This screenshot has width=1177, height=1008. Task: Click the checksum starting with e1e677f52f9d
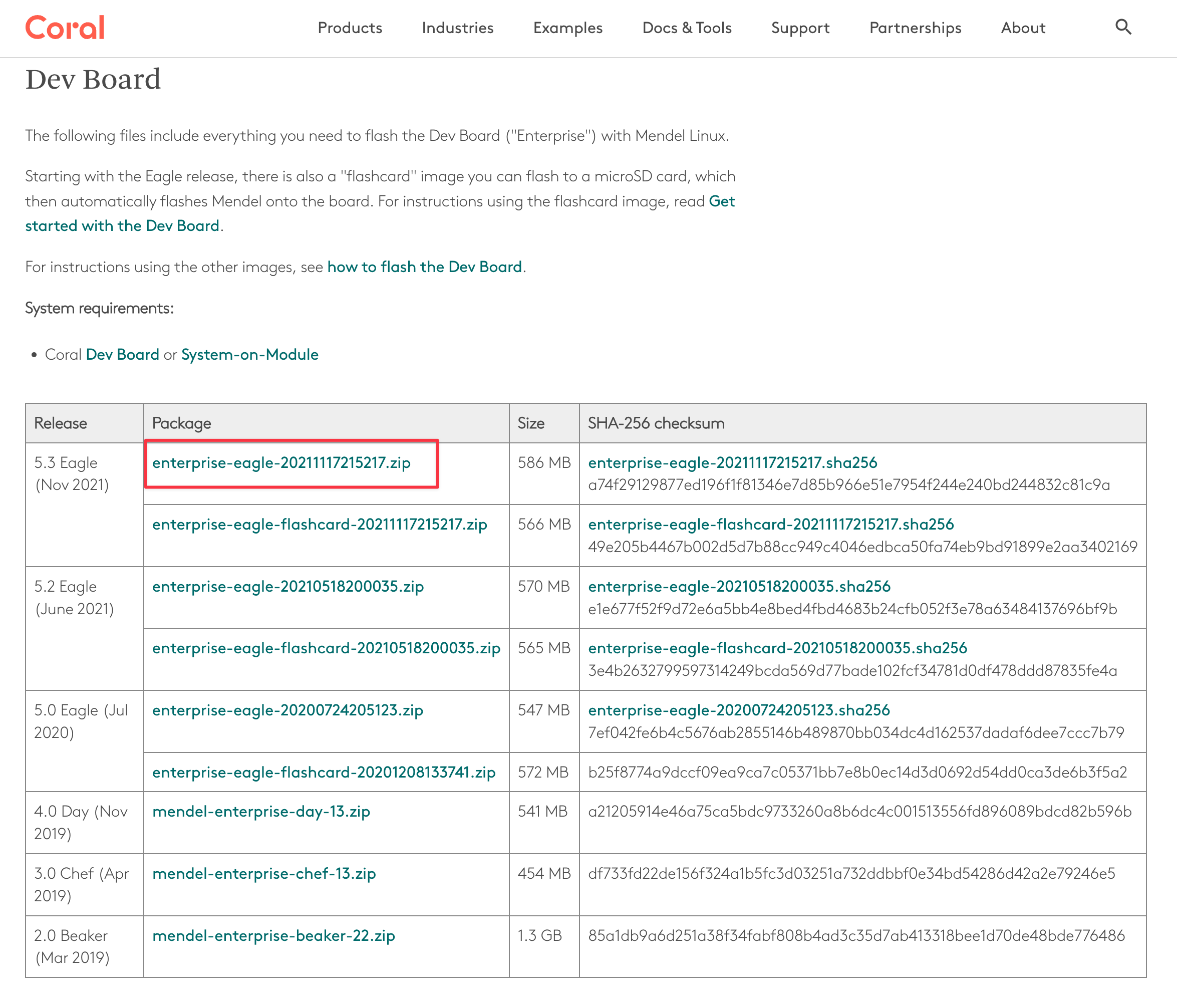pyautogui.click(x=852, y=609)
